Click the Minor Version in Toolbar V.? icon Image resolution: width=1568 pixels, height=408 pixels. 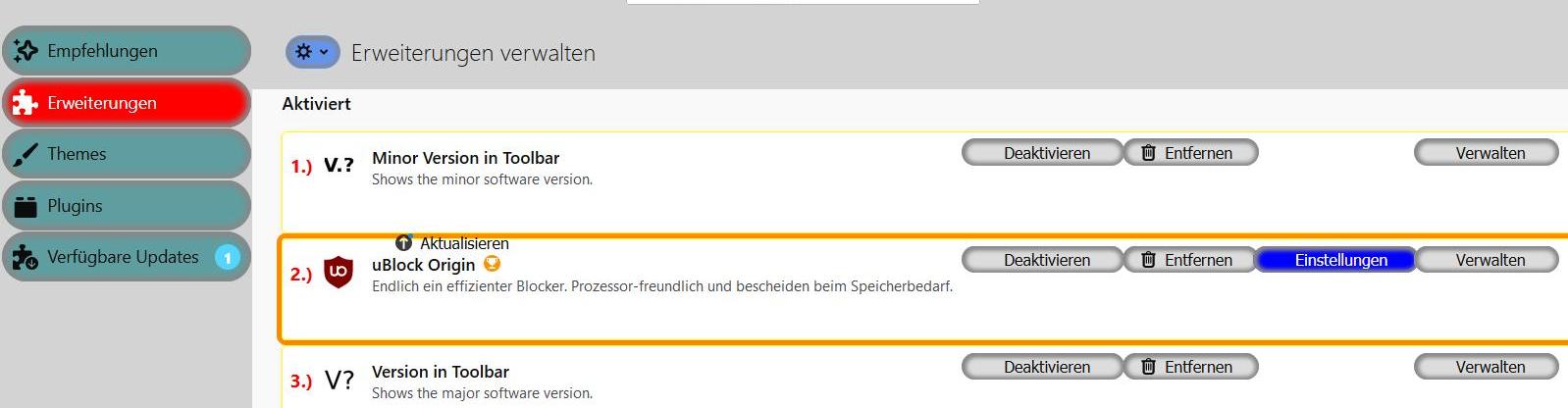click(339, 165)
